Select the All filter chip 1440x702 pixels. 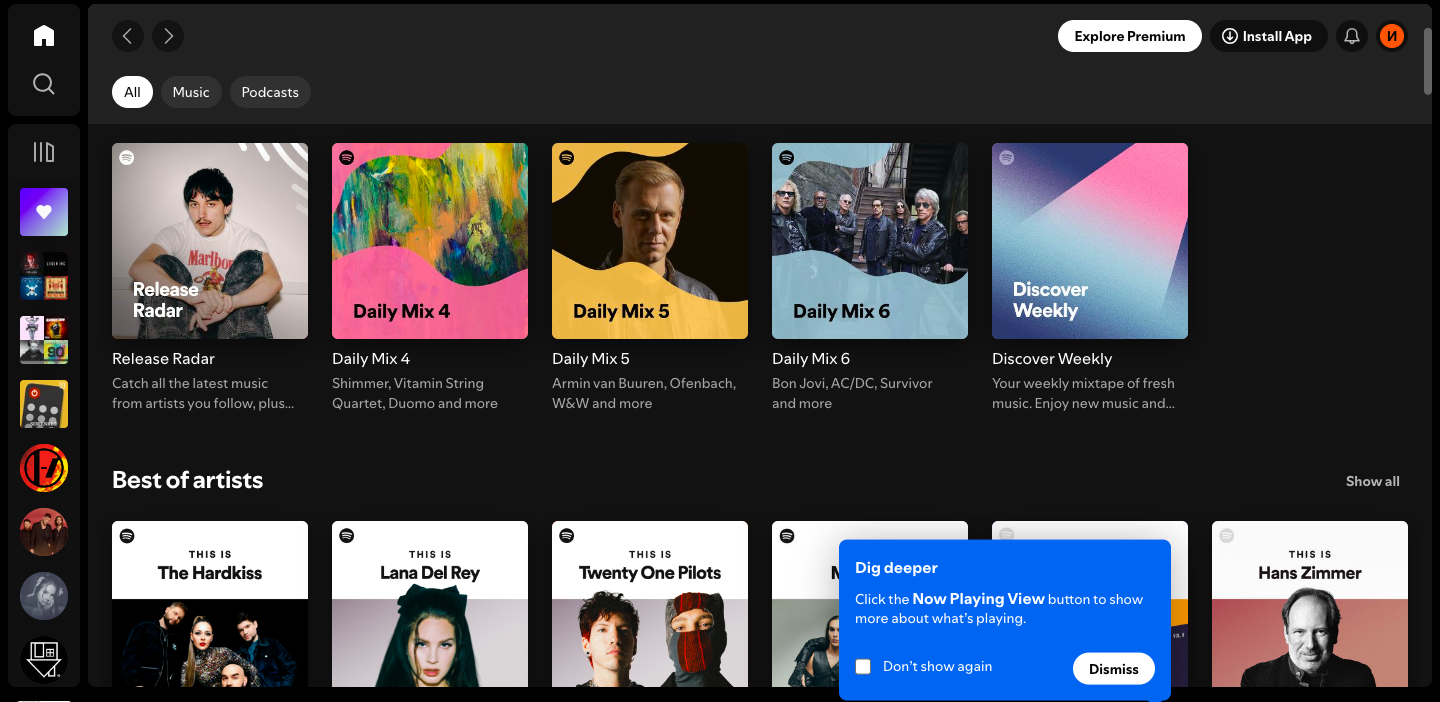(132, 92)
